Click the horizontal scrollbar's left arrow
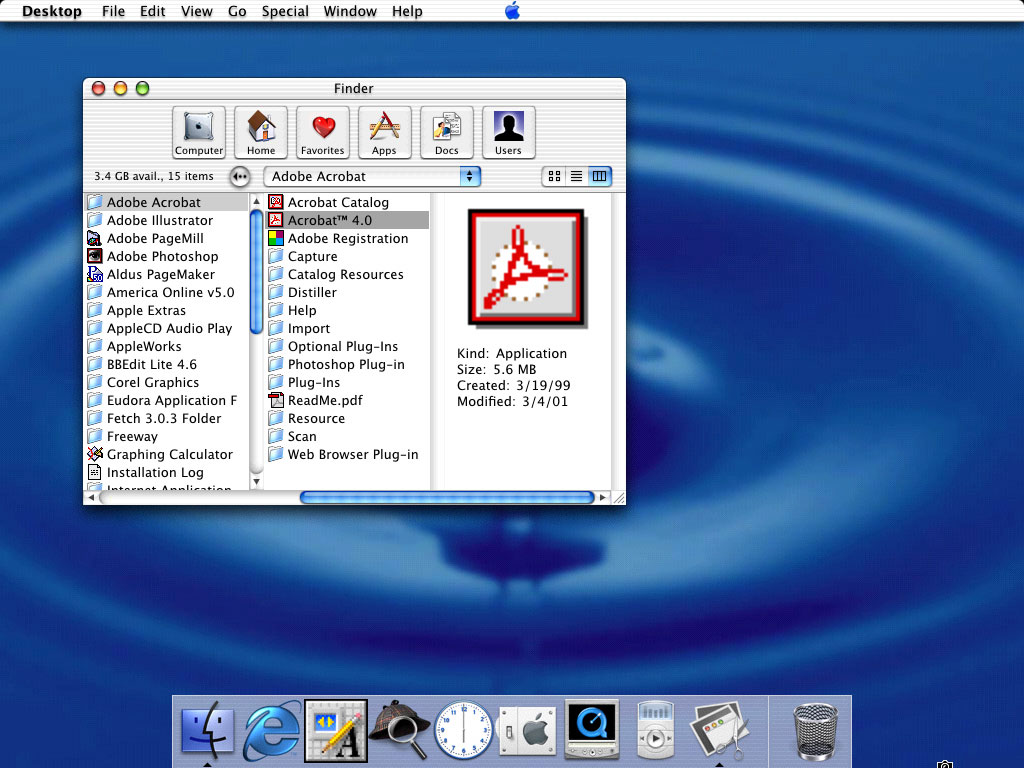This screenshot has height=768, width=1024. [x=91, y=498]
